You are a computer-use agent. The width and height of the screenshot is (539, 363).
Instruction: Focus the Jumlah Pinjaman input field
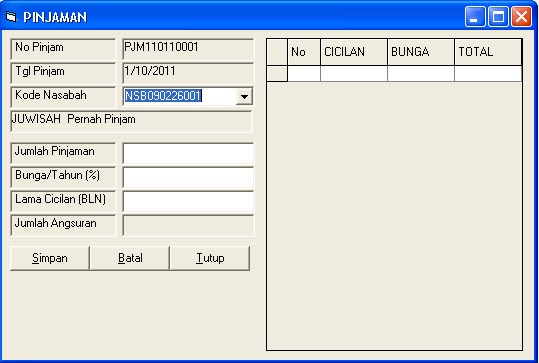[188, 153]
